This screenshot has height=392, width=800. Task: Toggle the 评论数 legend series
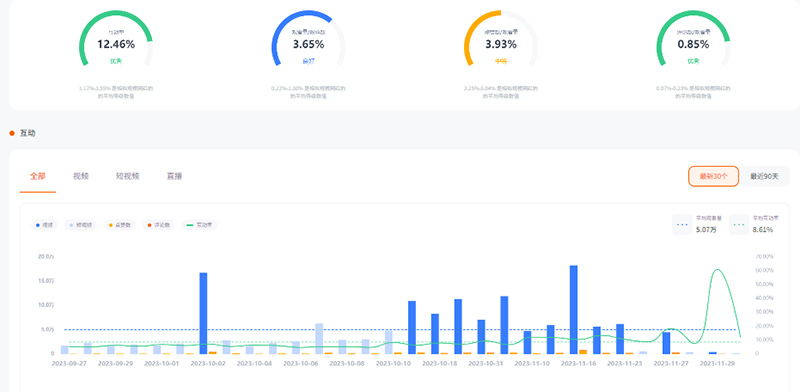point(158,225)
